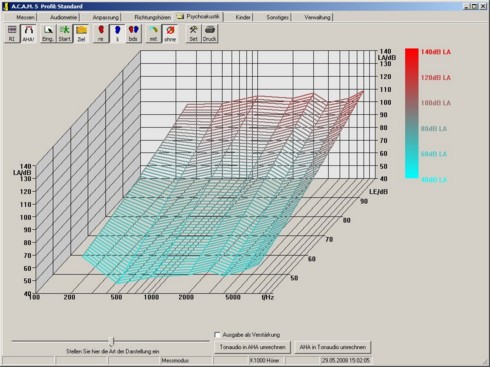
Task: Open the Anpassung tab
Action: [x=106, y=17]
